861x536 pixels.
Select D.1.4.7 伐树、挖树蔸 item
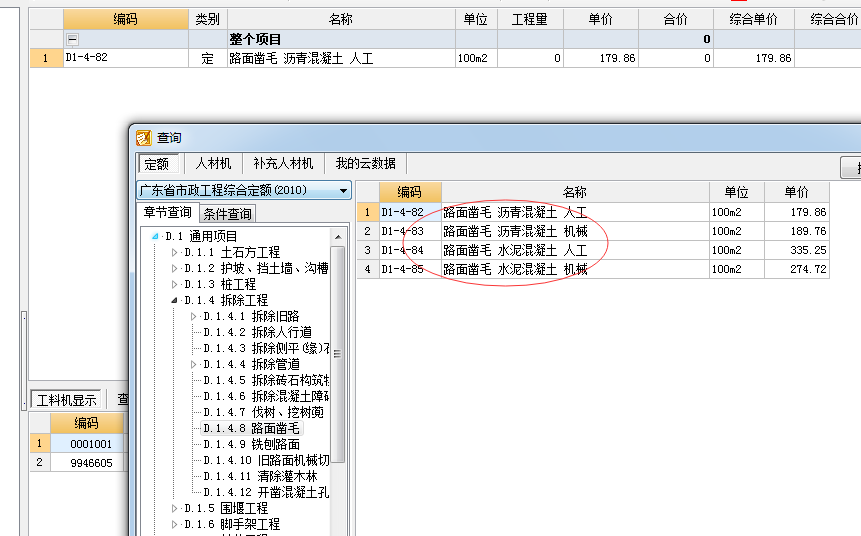click(x=264, y=412)
